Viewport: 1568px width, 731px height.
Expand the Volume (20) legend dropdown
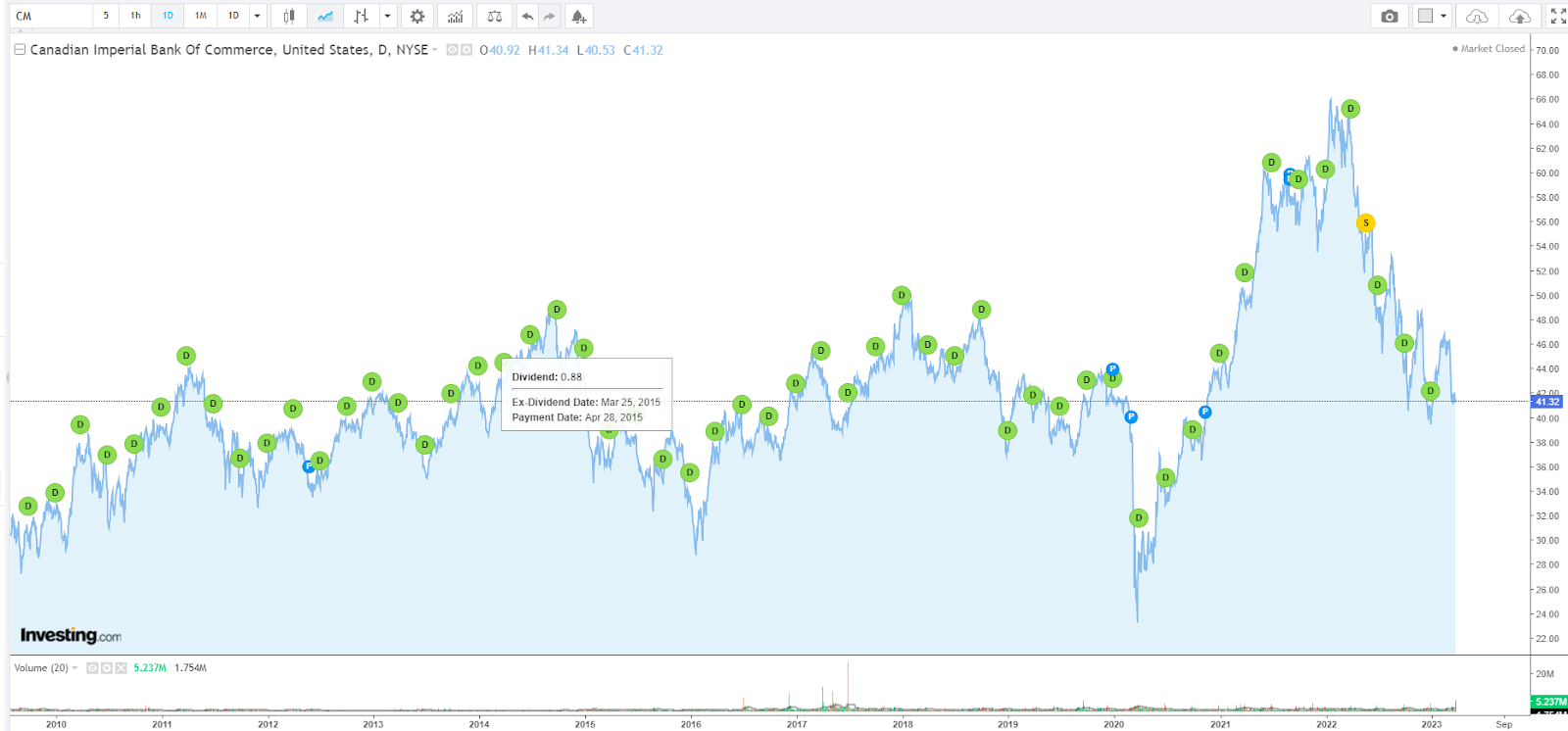coord(74,668)
